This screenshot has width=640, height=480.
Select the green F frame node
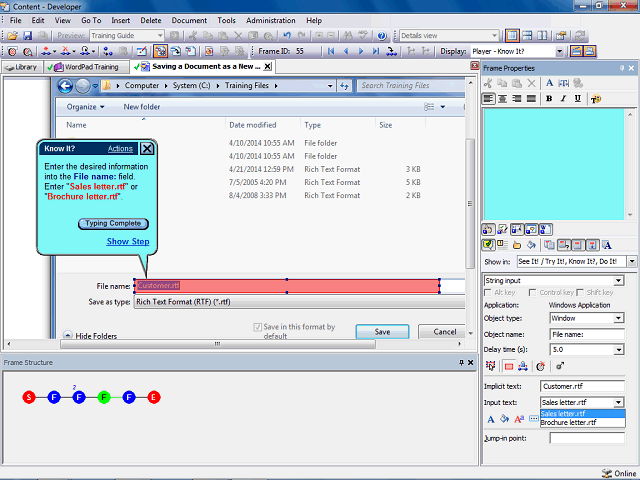[x=104, y=397]
